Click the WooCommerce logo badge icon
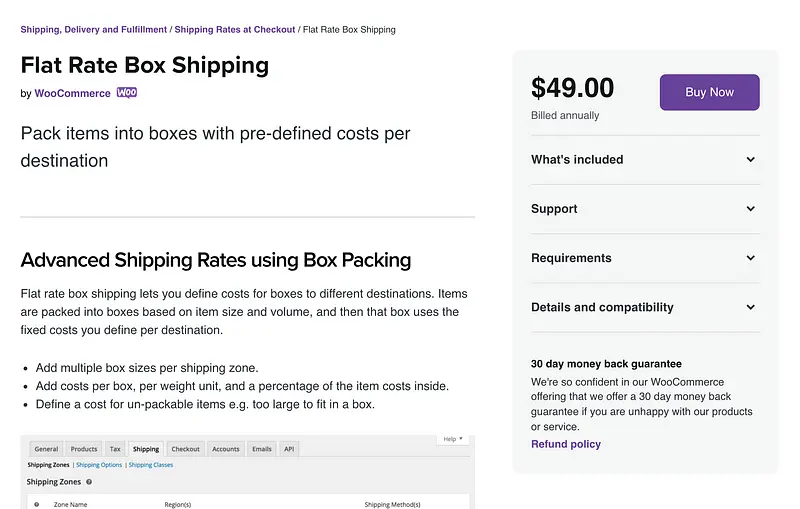Viewport: 800px width, 509px height. click(x=127, y=93)
